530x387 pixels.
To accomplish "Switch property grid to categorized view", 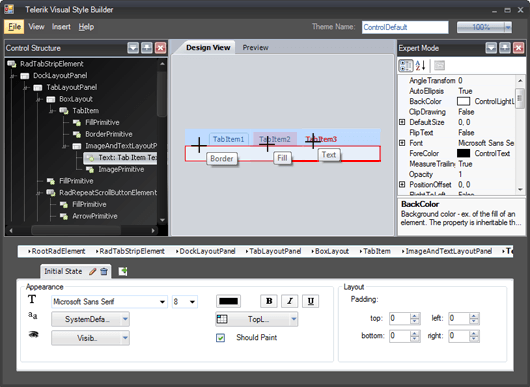I will tap(406, 65).
